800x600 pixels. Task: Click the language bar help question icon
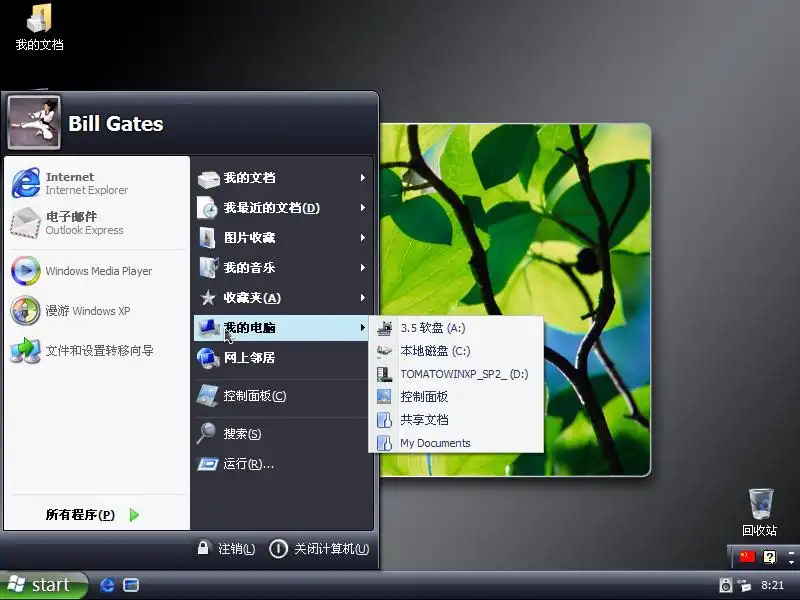(769, 557)
